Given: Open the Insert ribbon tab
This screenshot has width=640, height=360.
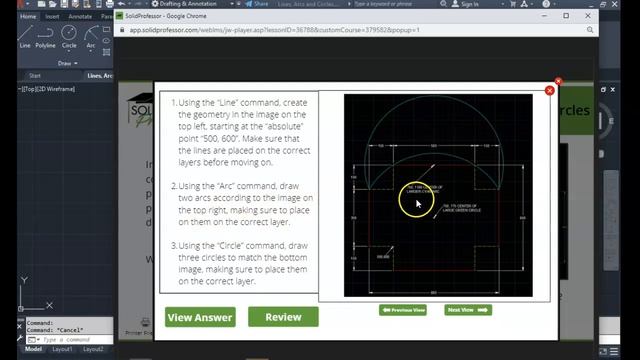Looking at the screenshot, I should 52,17.
